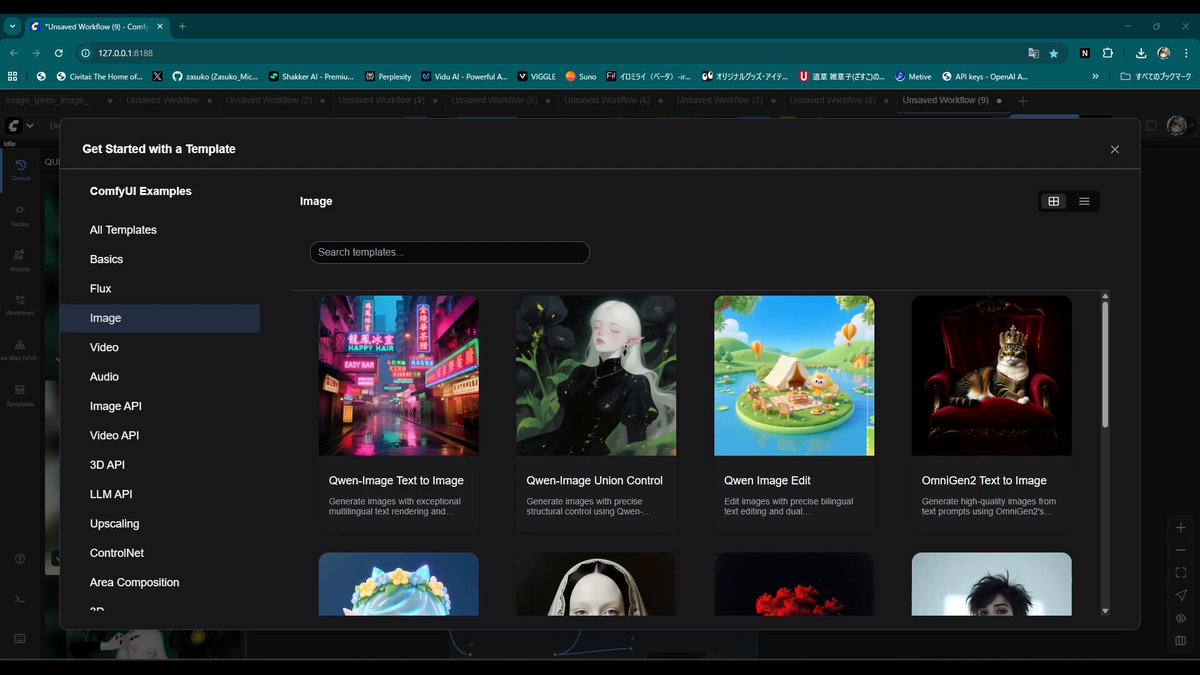Expand the bookmarks overflow chevron

click(1095, 76)
